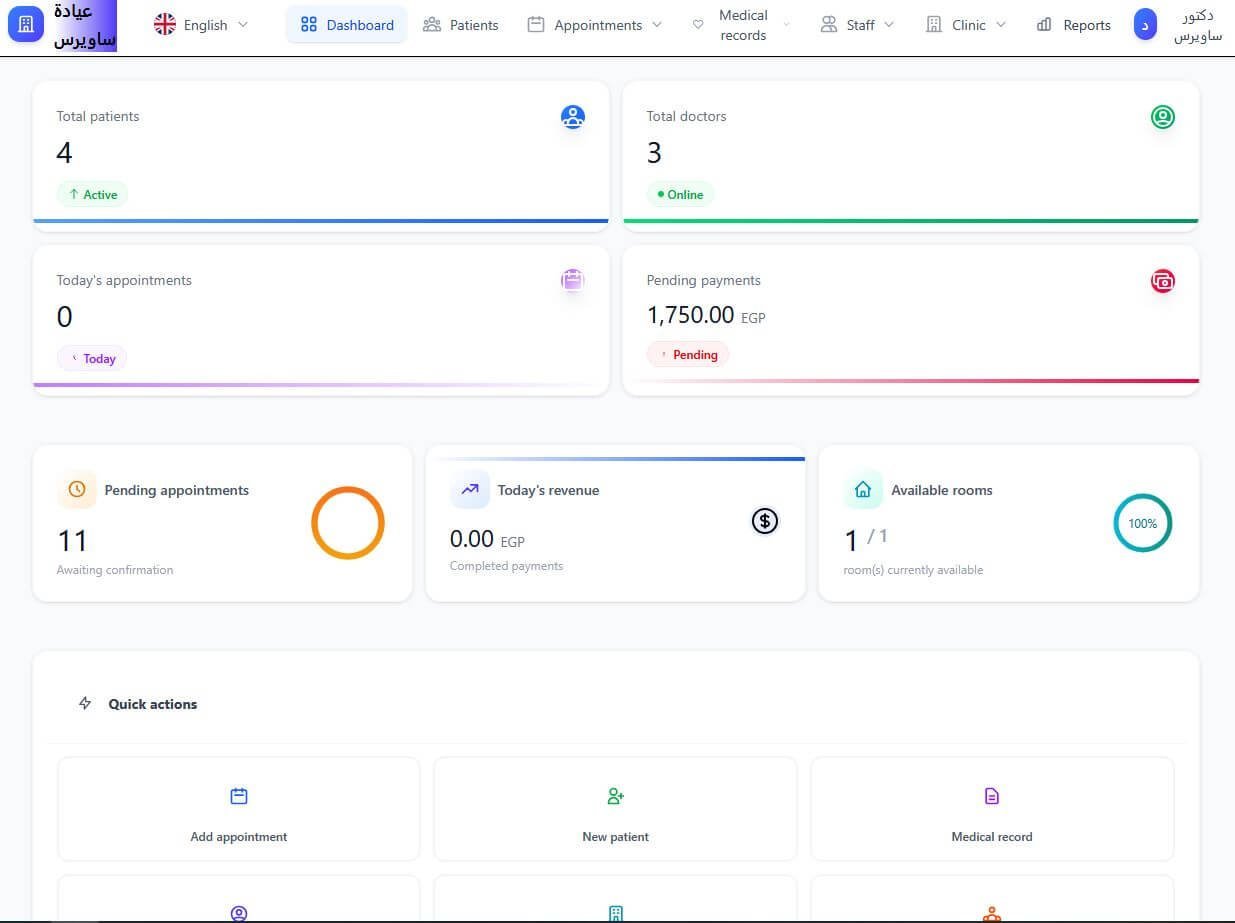Click the Dashboard grid icon
Viewport: 1235px width, 923px height.
(309, 25)
